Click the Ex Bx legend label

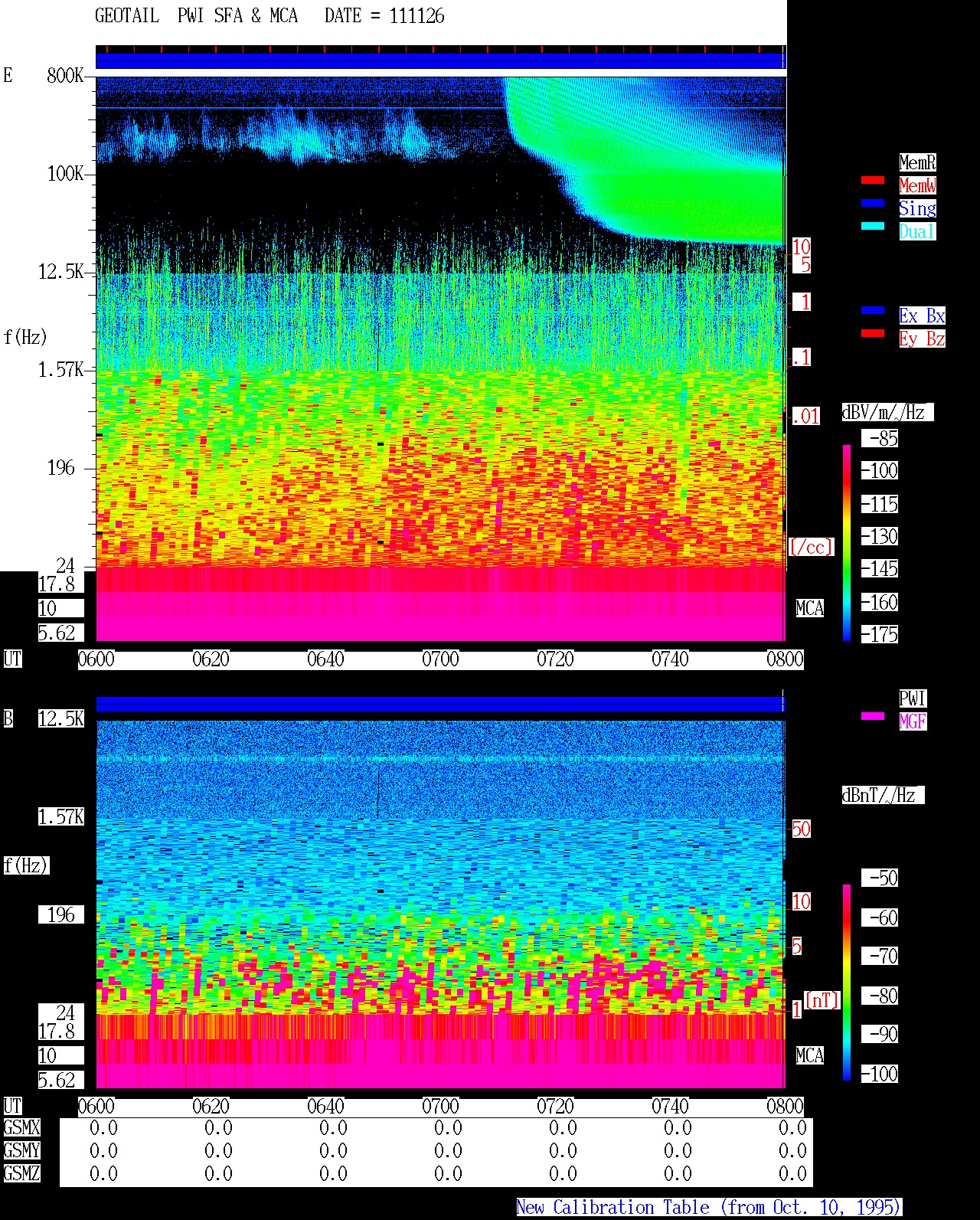point(922,316)
